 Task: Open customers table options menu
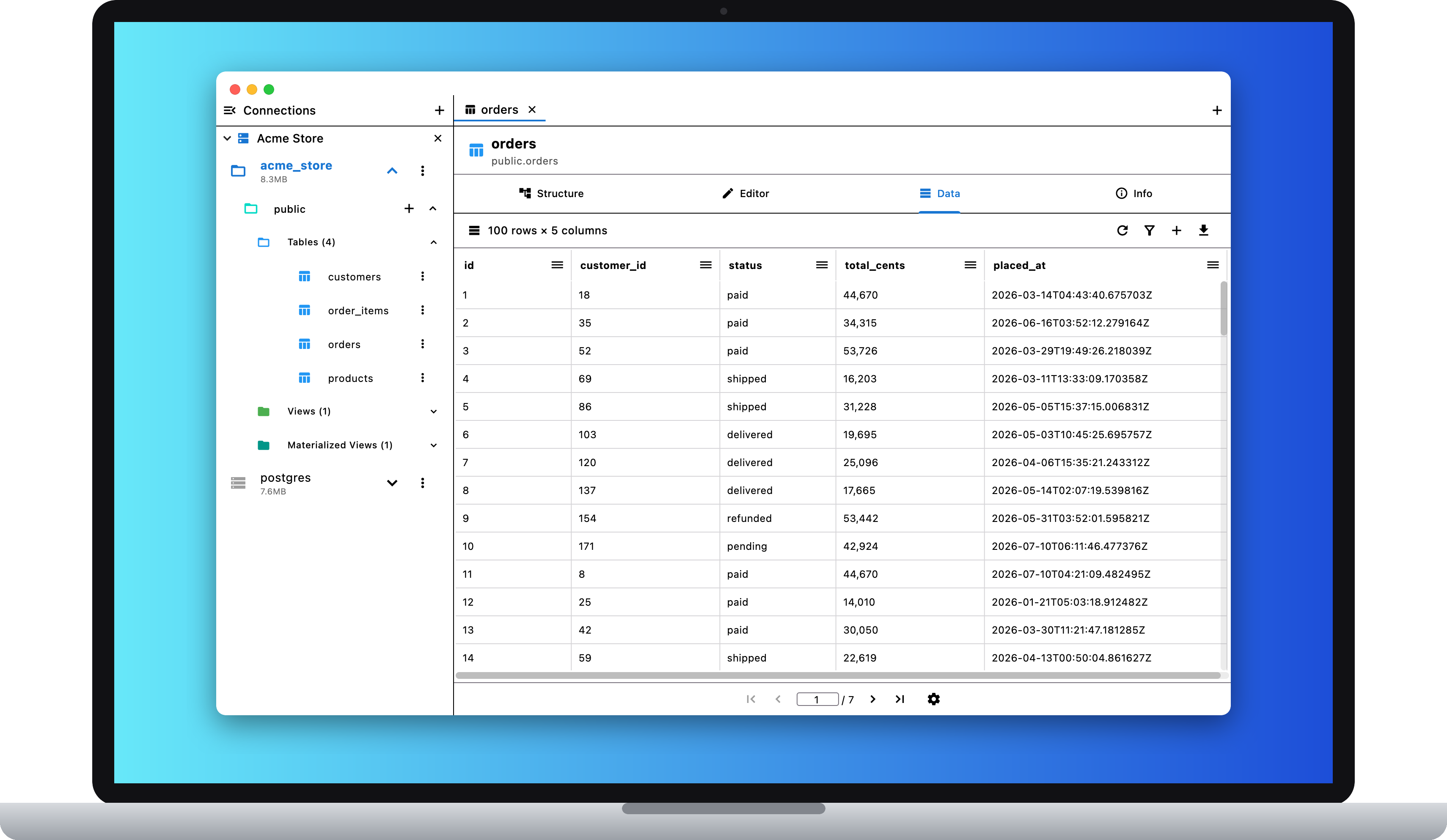[423, 276]
